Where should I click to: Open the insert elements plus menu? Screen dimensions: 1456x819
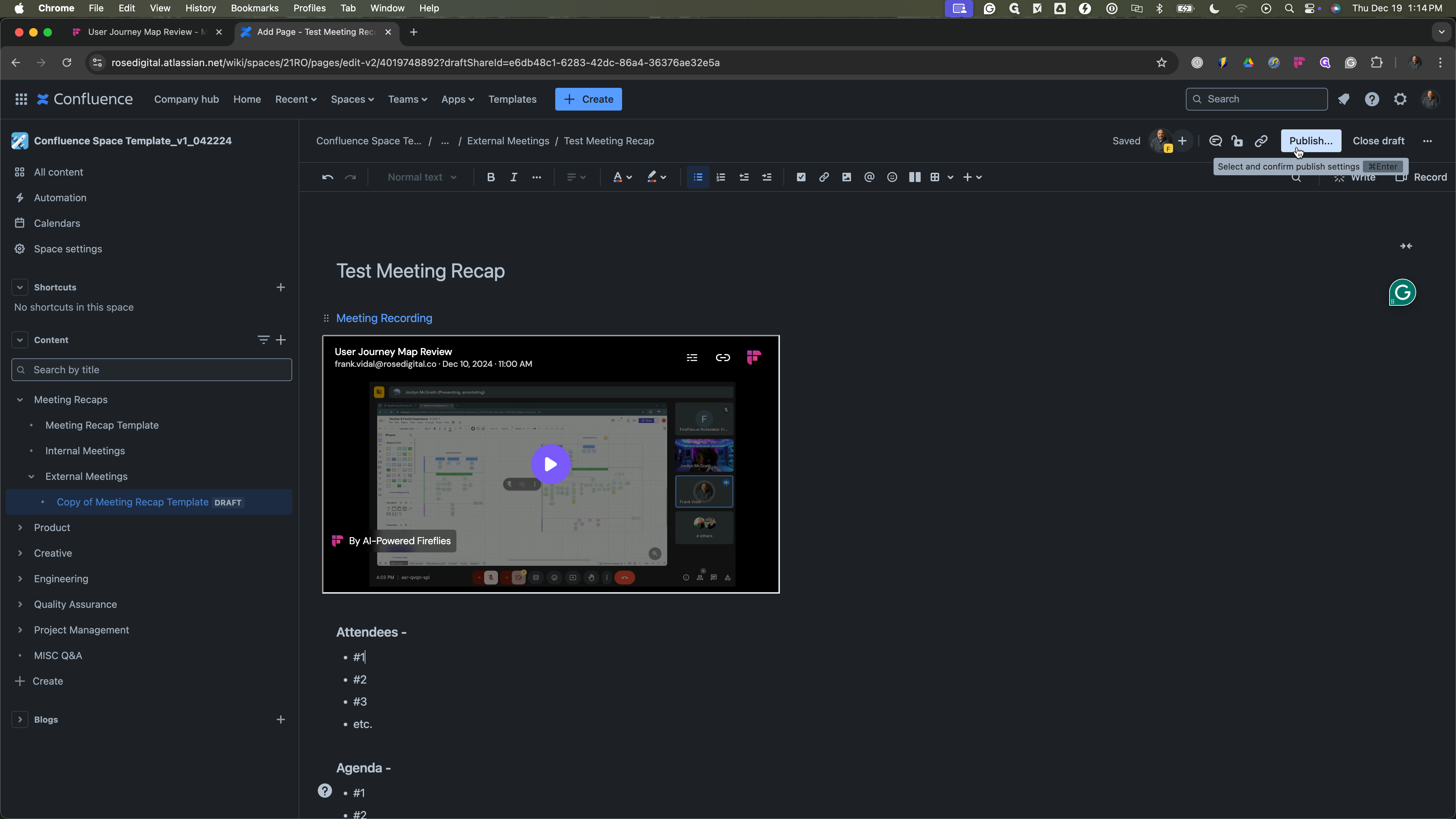(x=972, y=177)
